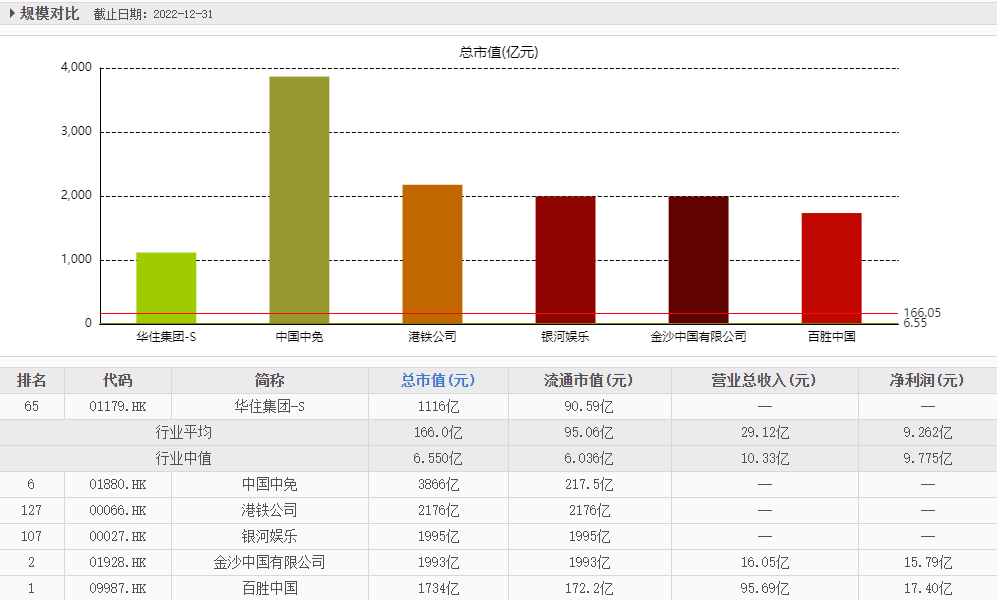This screenshot has width=997, height=600.
Task: Click the 银河娱乐 bar in chart
Action: [x=565, y=260]
